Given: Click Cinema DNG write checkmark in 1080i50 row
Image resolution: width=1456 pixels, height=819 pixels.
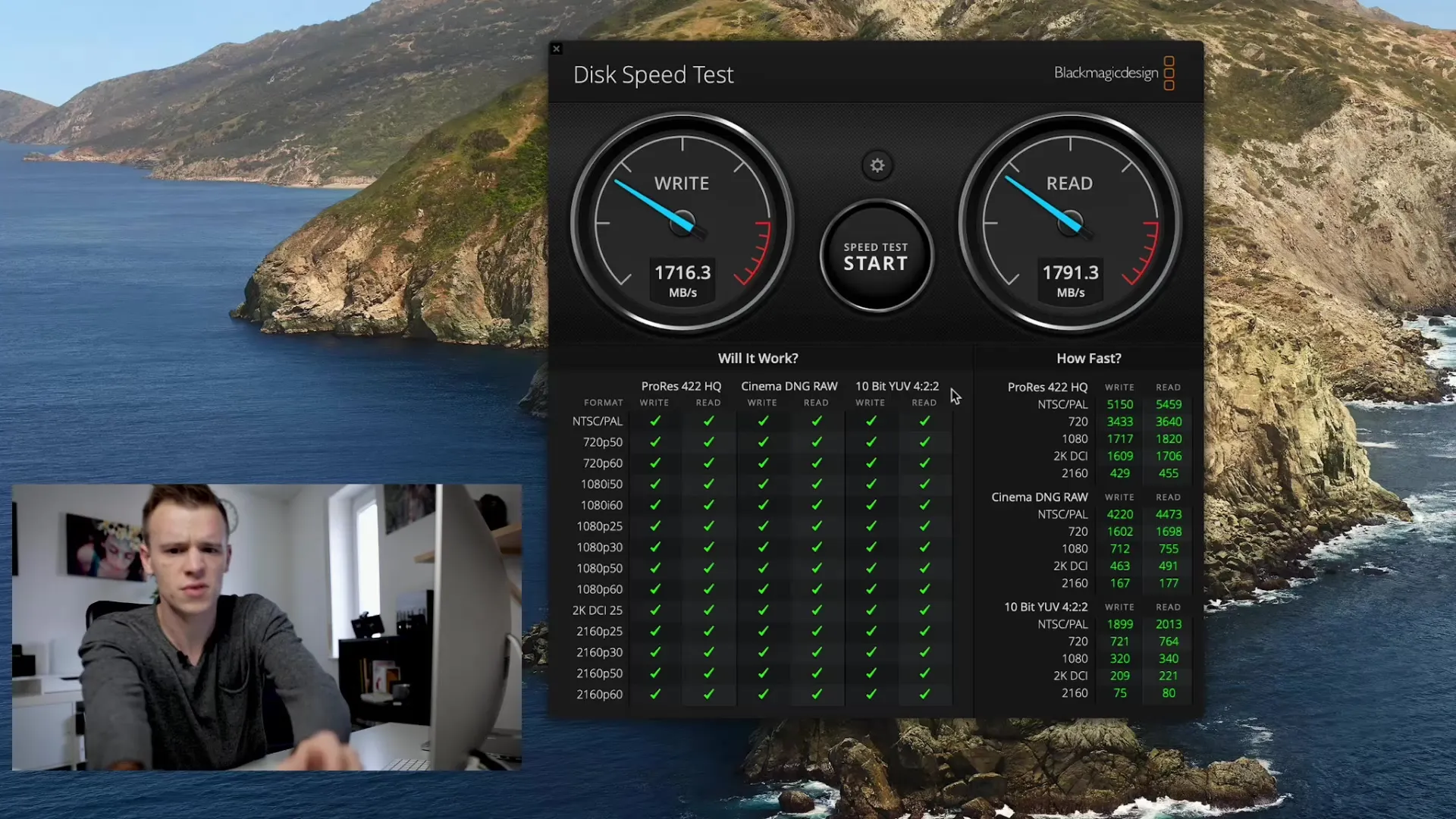Looking at the screenshot, I should [763, 484].
